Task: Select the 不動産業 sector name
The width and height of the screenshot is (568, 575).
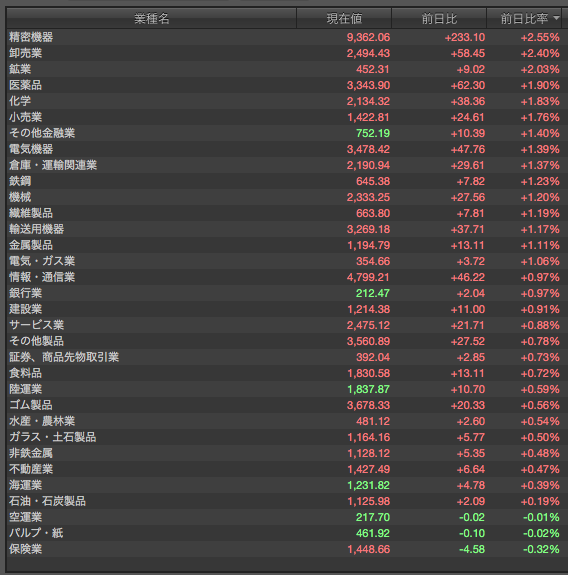Action: [x=31, y=469]
